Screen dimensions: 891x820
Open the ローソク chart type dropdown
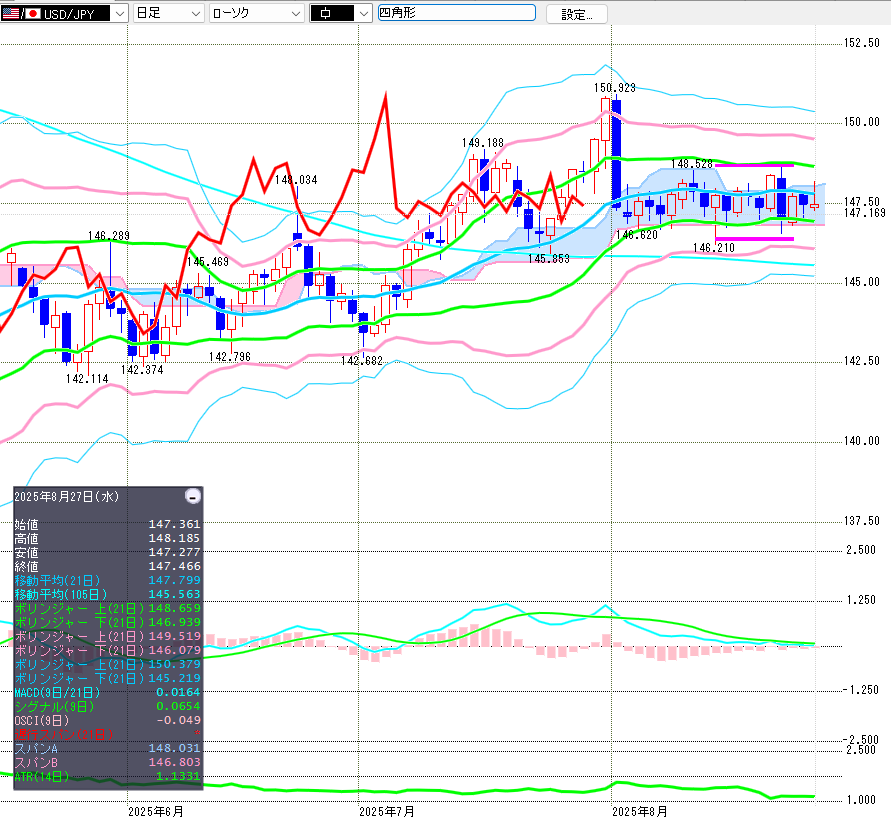256,13
